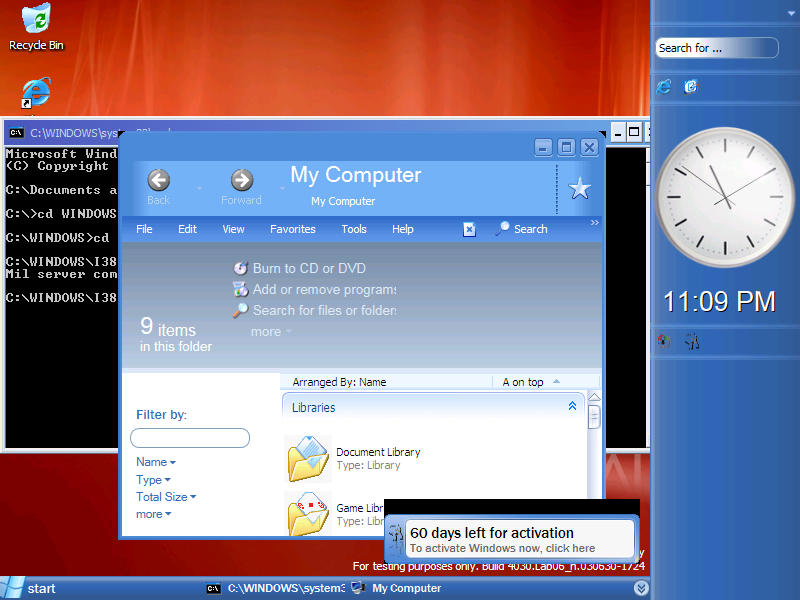Click Burn to CD or DVD link
The width and height of the screenshot is (800, 600).
[x=309, y=268]
